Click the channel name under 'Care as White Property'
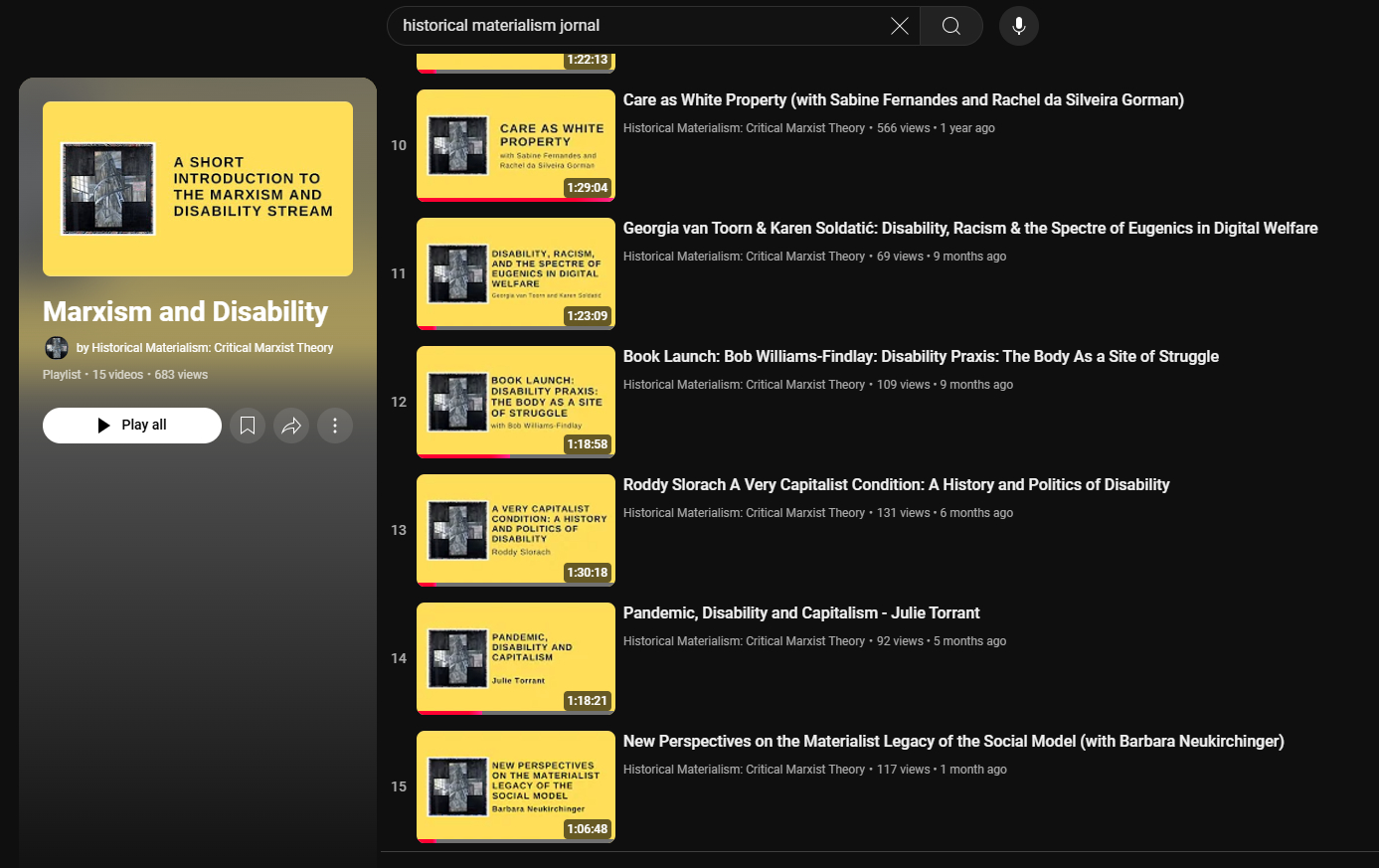Screen dimensions: 1379x868 [x=744, y=128]
